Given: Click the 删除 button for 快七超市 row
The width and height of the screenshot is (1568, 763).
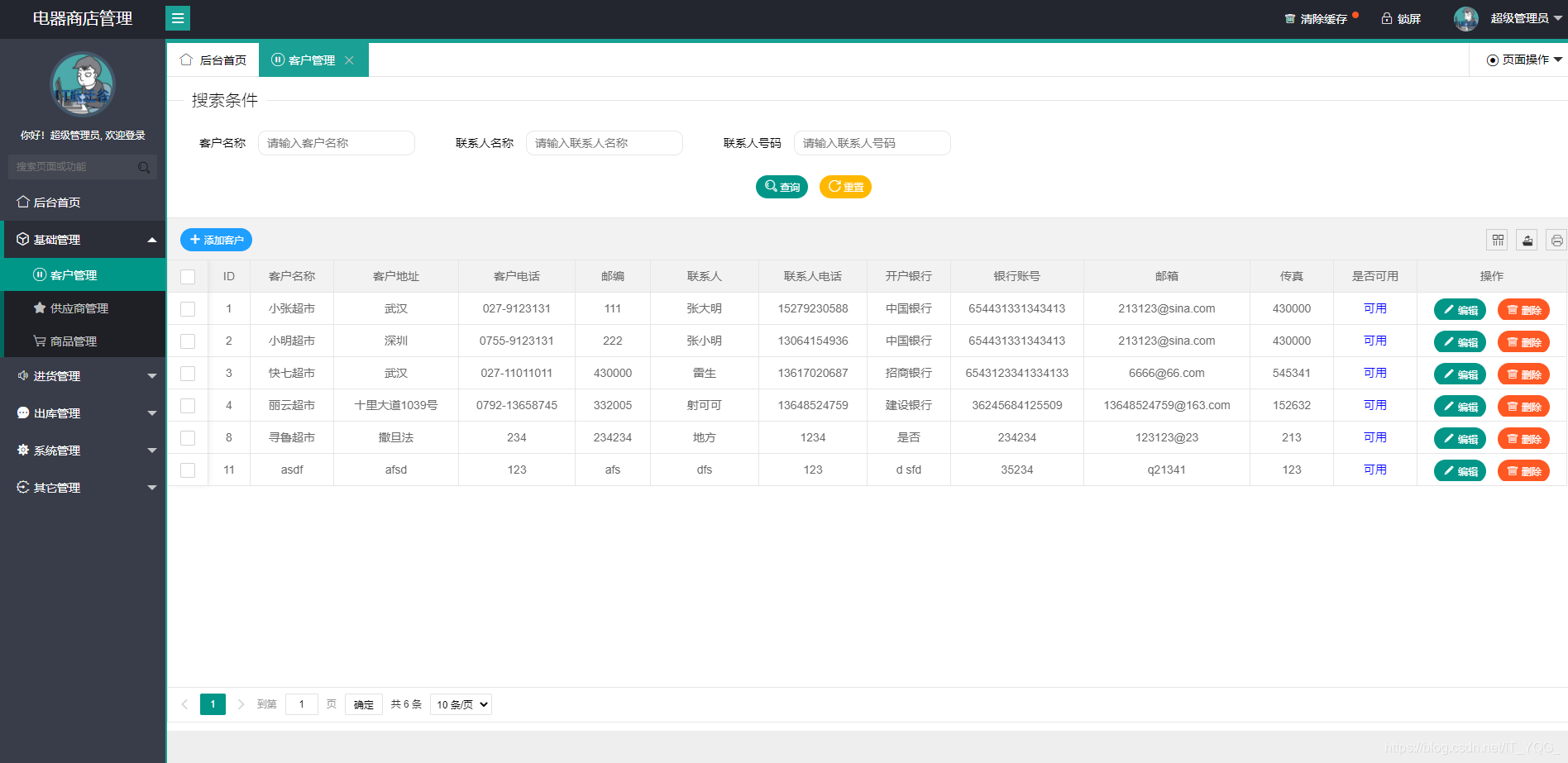Looking at the screenshot, I should tap(1523, 374).
